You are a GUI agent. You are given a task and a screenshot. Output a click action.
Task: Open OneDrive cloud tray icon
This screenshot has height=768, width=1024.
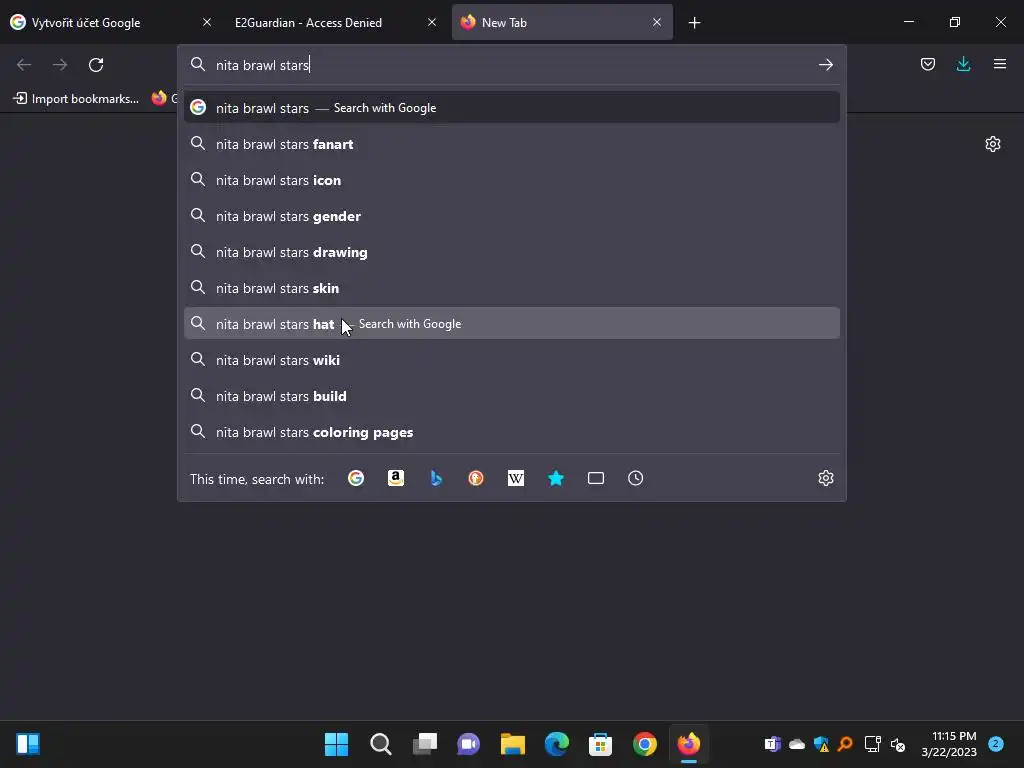(797, 744)
